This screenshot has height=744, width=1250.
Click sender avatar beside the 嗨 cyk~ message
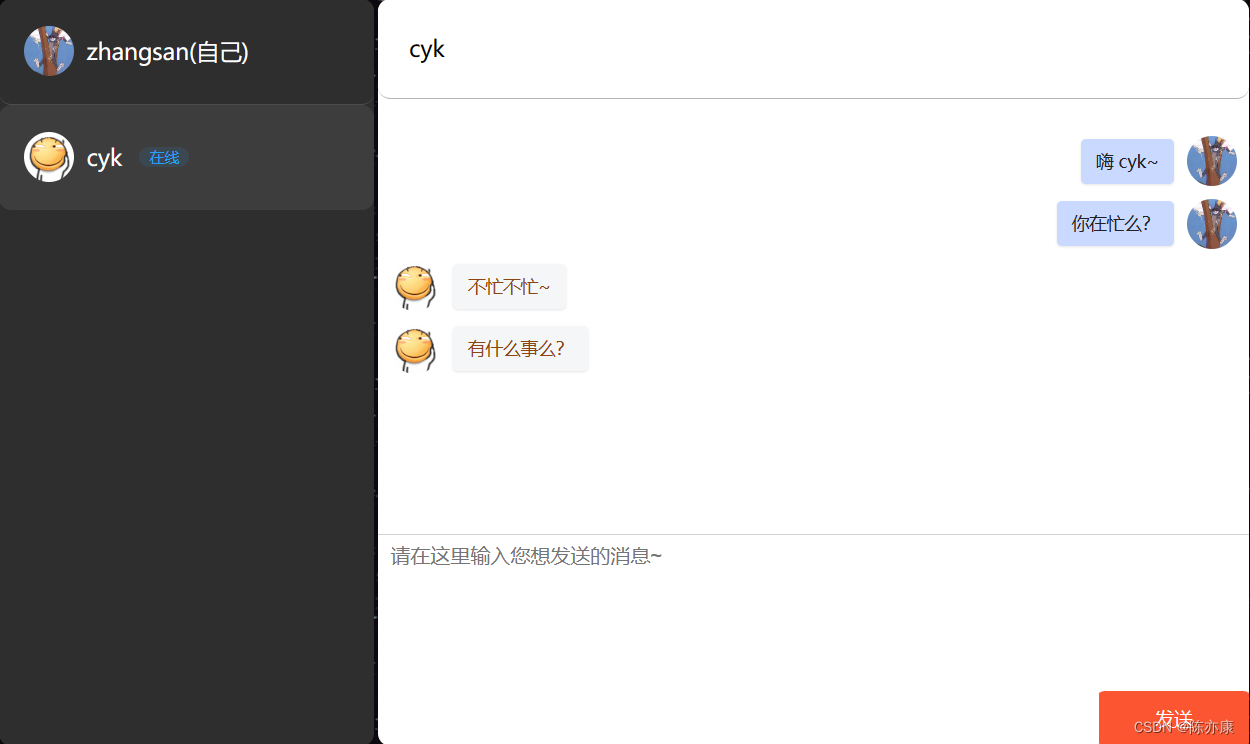[x=1212, y=161]
